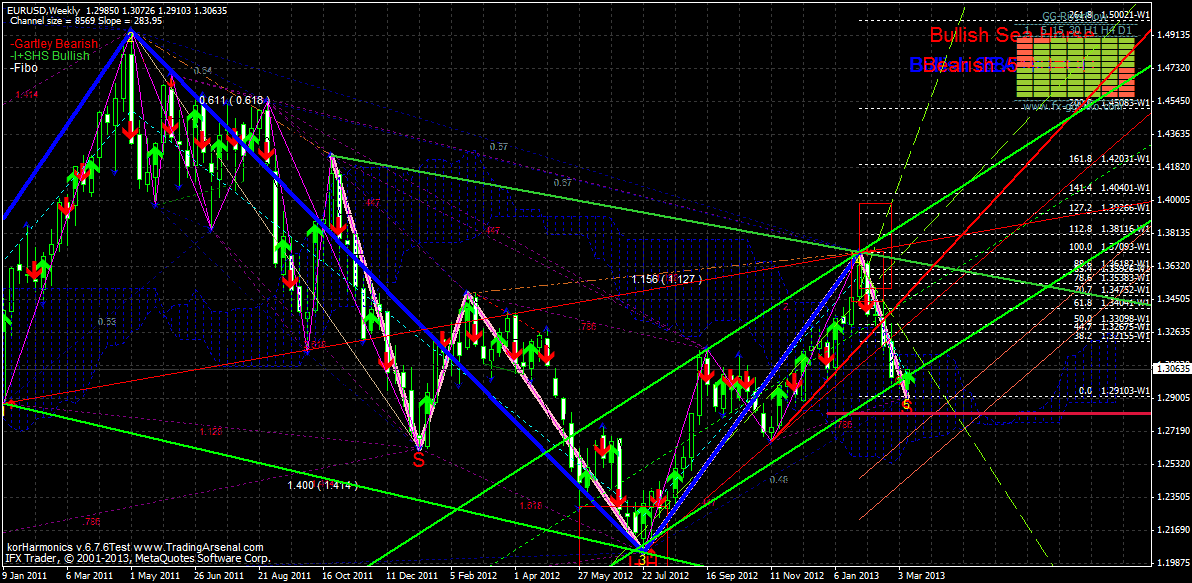
Task: Click the red "1.414" ratio label near the left edge
Action: click(x=26, y=94)
